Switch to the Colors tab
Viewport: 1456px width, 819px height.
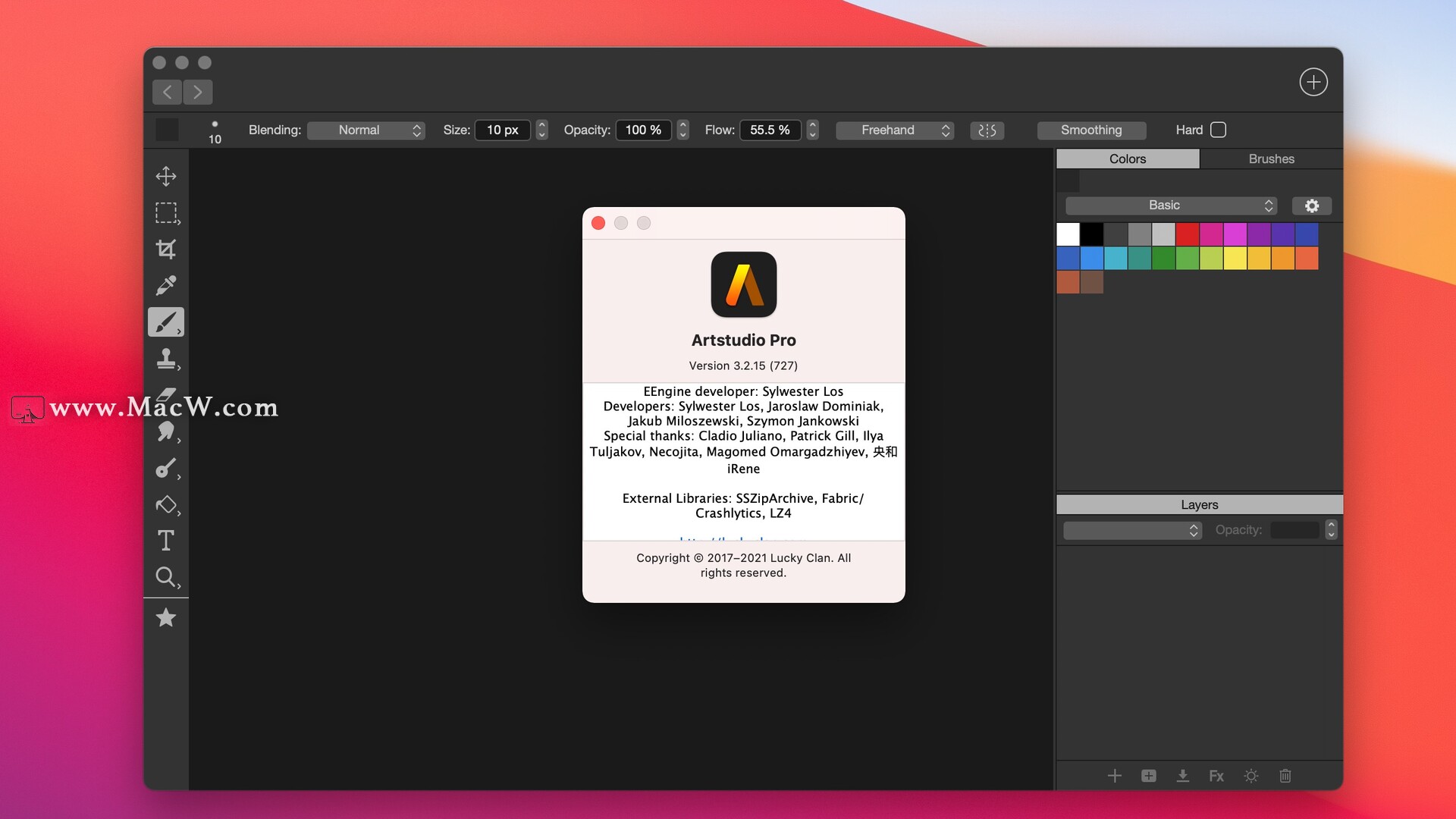[1128, 158]
